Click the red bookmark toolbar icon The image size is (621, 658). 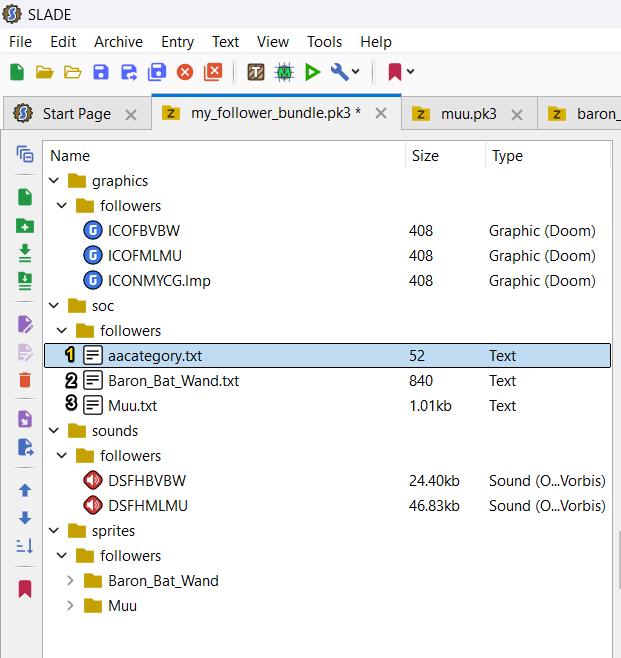click(x=395, y=72)
